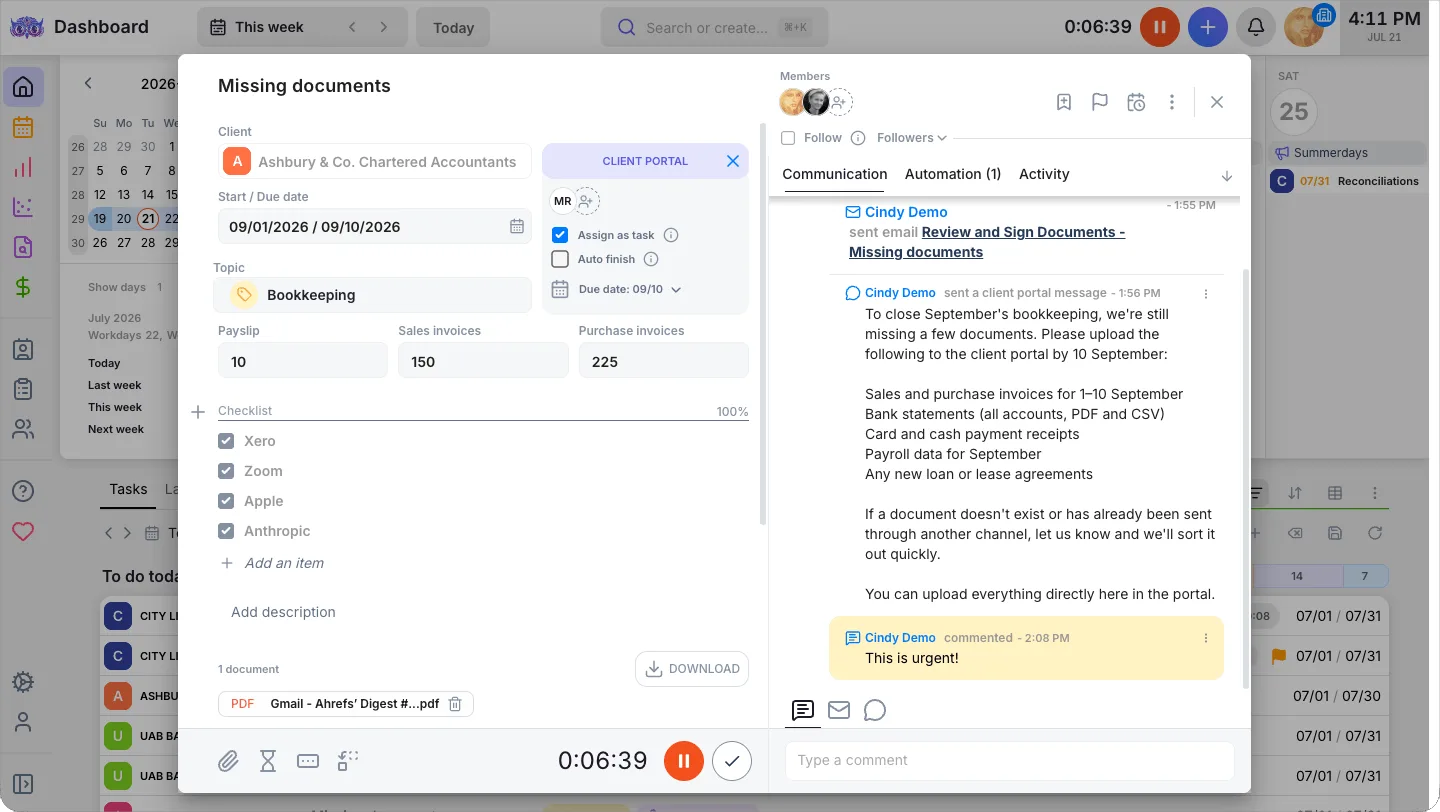Open options for the This is urgent comment
The width and height of the screenshot is (1440, 812).
tap(1206, 638)
